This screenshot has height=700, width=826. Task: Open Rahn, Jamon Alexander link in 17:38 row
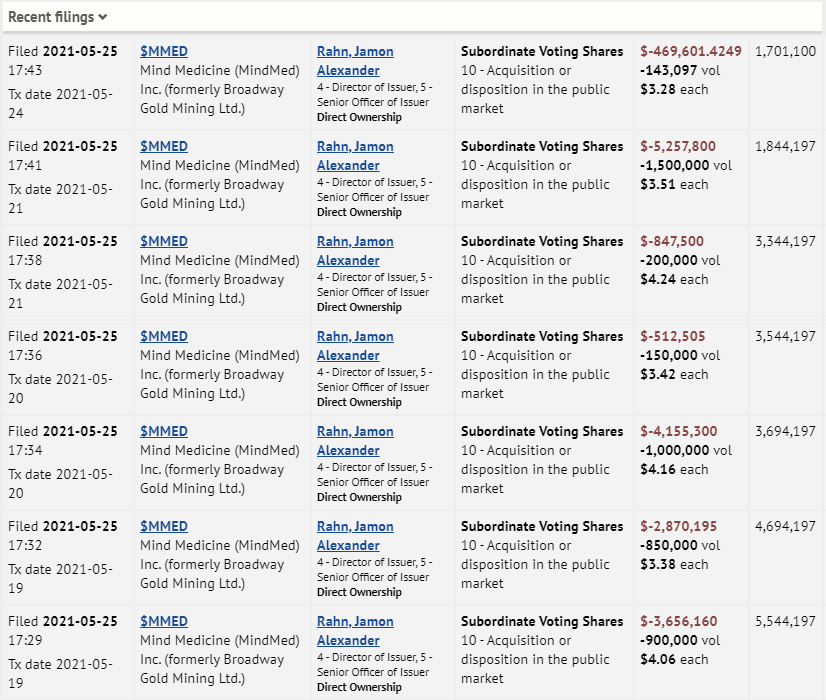coord(355,251)
